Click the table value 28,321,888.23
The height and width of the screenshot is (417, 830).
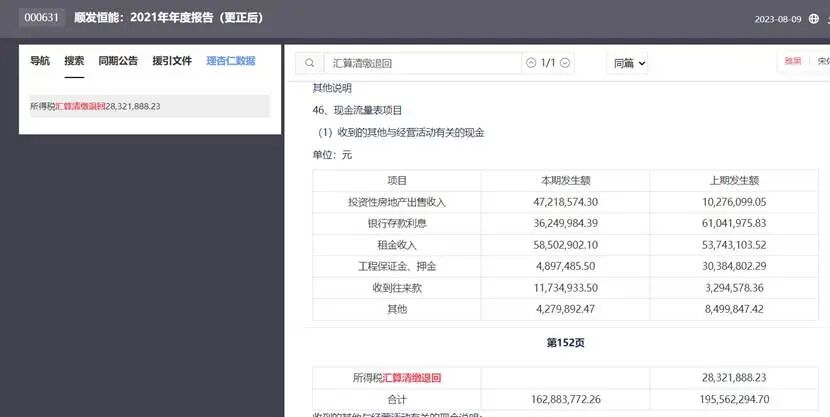[x=734, y=378]
